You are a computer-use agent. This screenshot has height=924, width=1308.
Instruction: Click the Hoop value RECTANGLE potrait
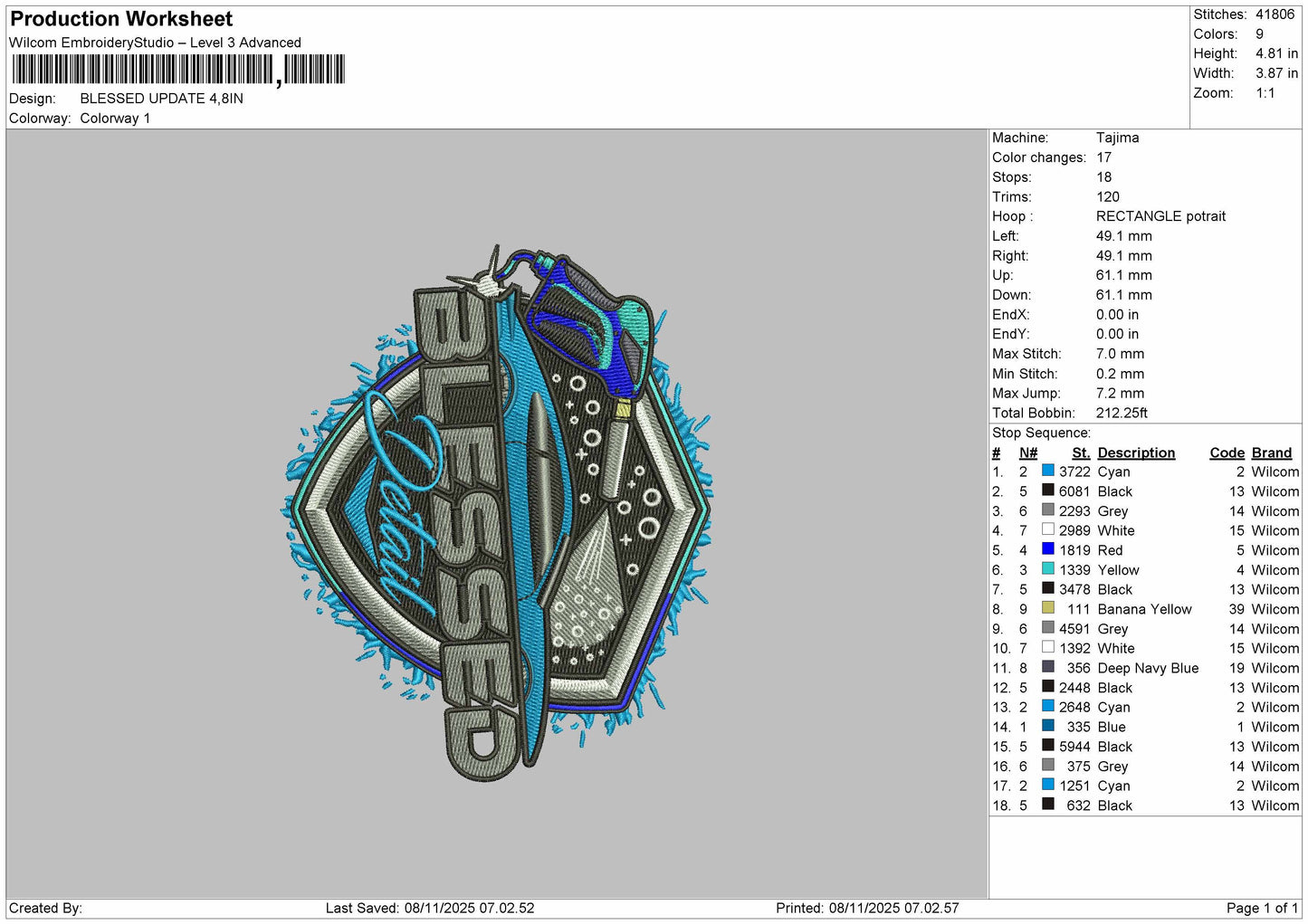[1160, 216]
